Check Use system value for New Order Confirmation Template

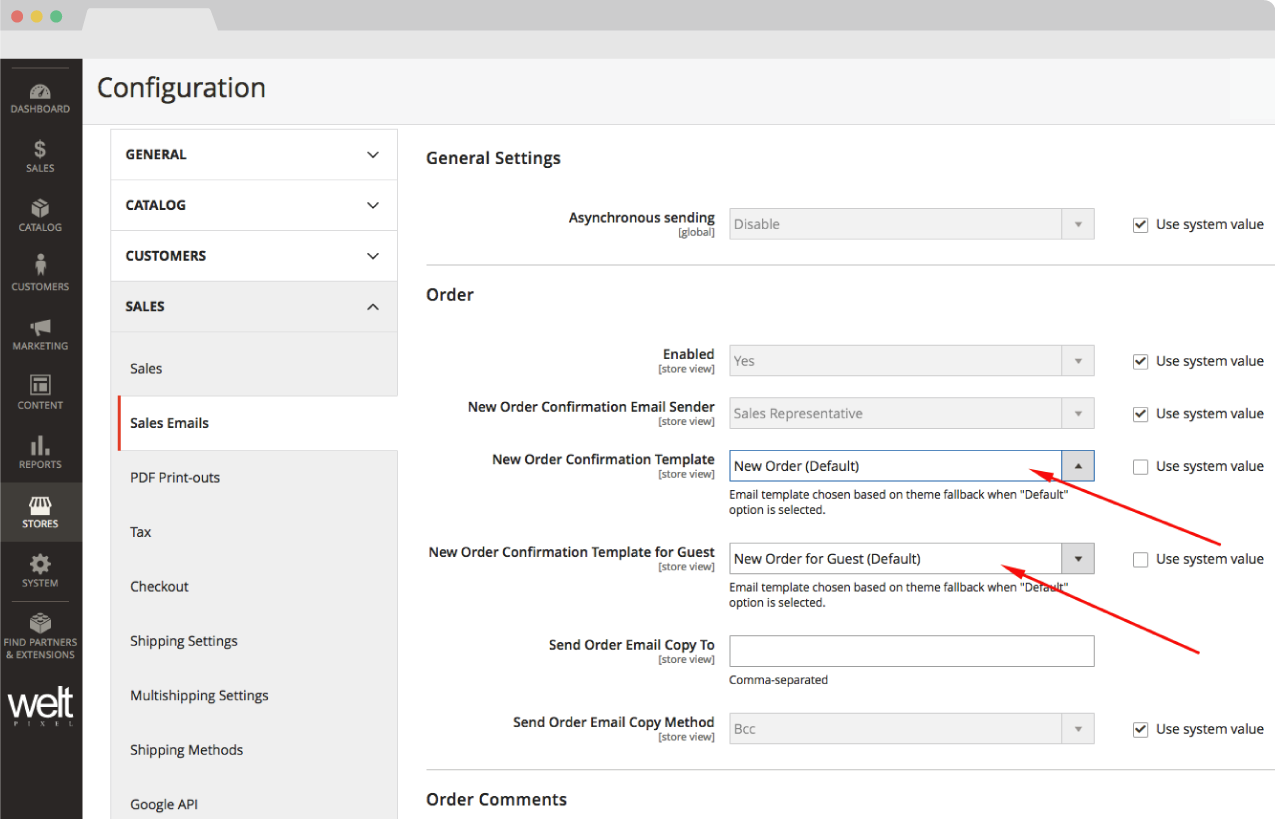1140,467
